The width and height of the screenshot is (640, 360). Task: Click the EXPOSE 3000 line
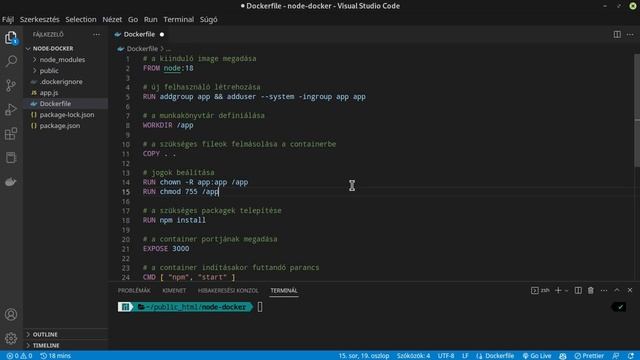(x=166, y=249)
